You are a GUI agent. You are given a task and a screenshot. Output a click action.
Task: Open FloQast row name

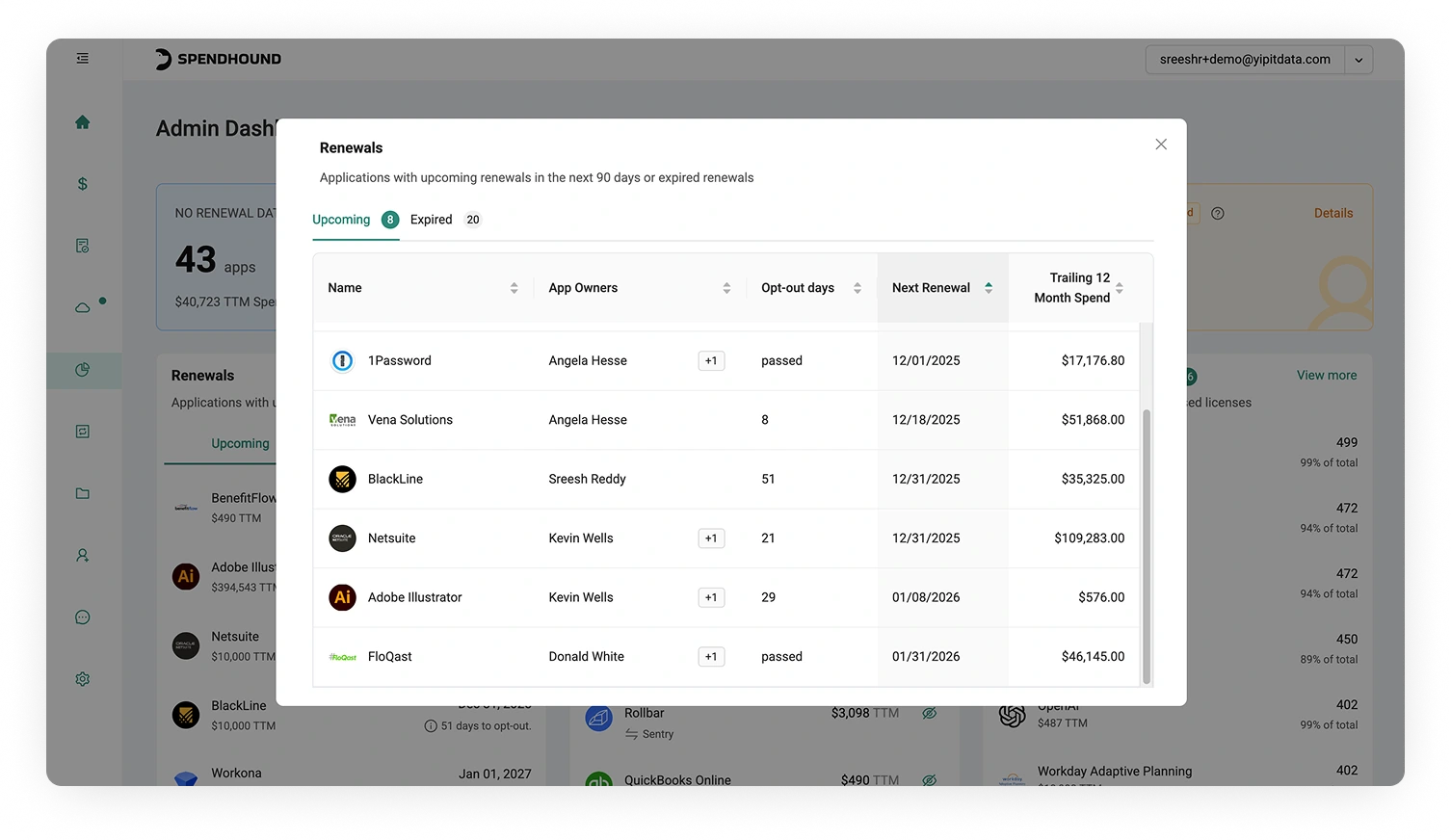click(x=390, y=657)
